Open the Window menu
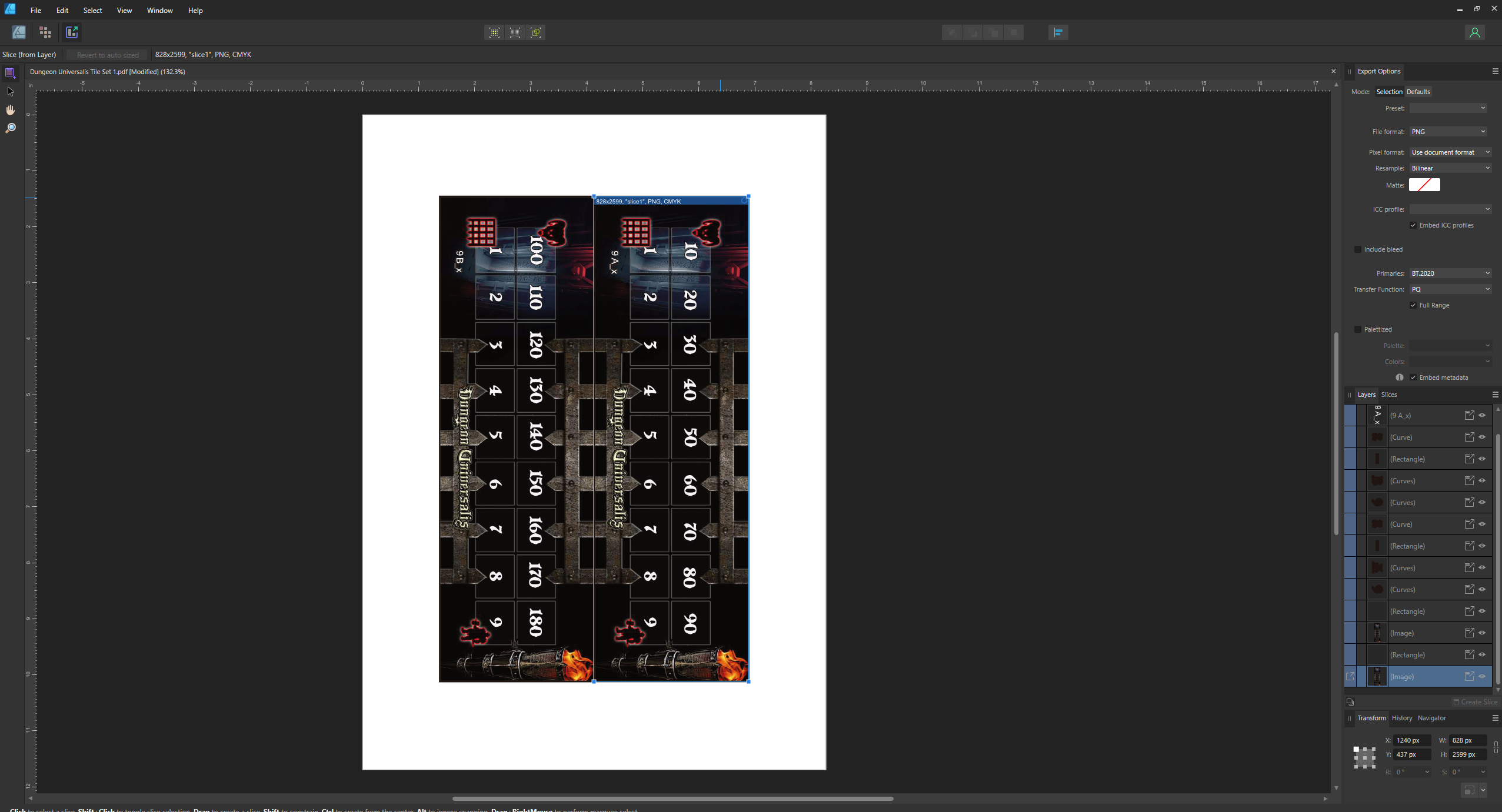1502x812 pixels. click(159, 10)
